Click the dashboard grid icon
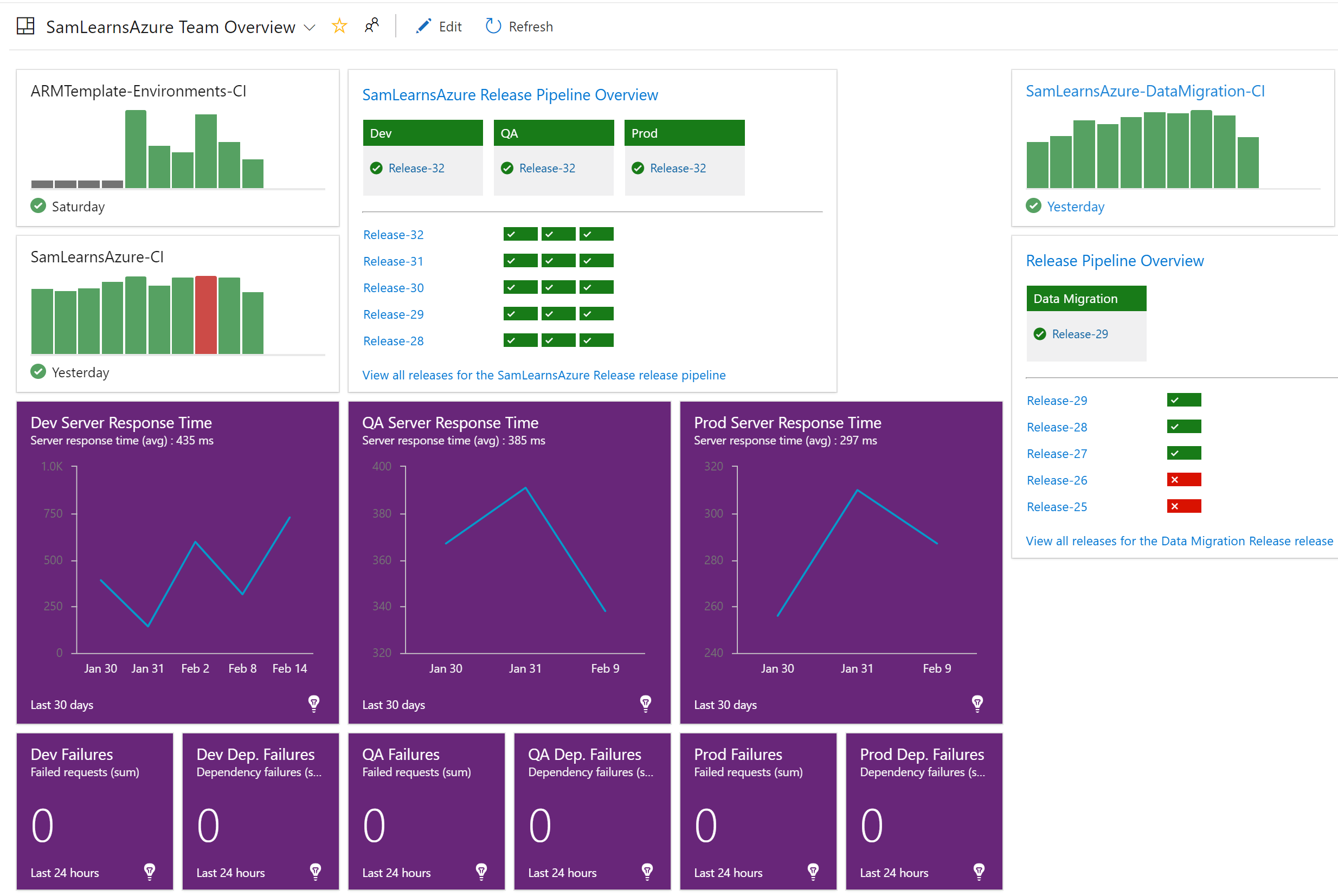 (25, 25)
